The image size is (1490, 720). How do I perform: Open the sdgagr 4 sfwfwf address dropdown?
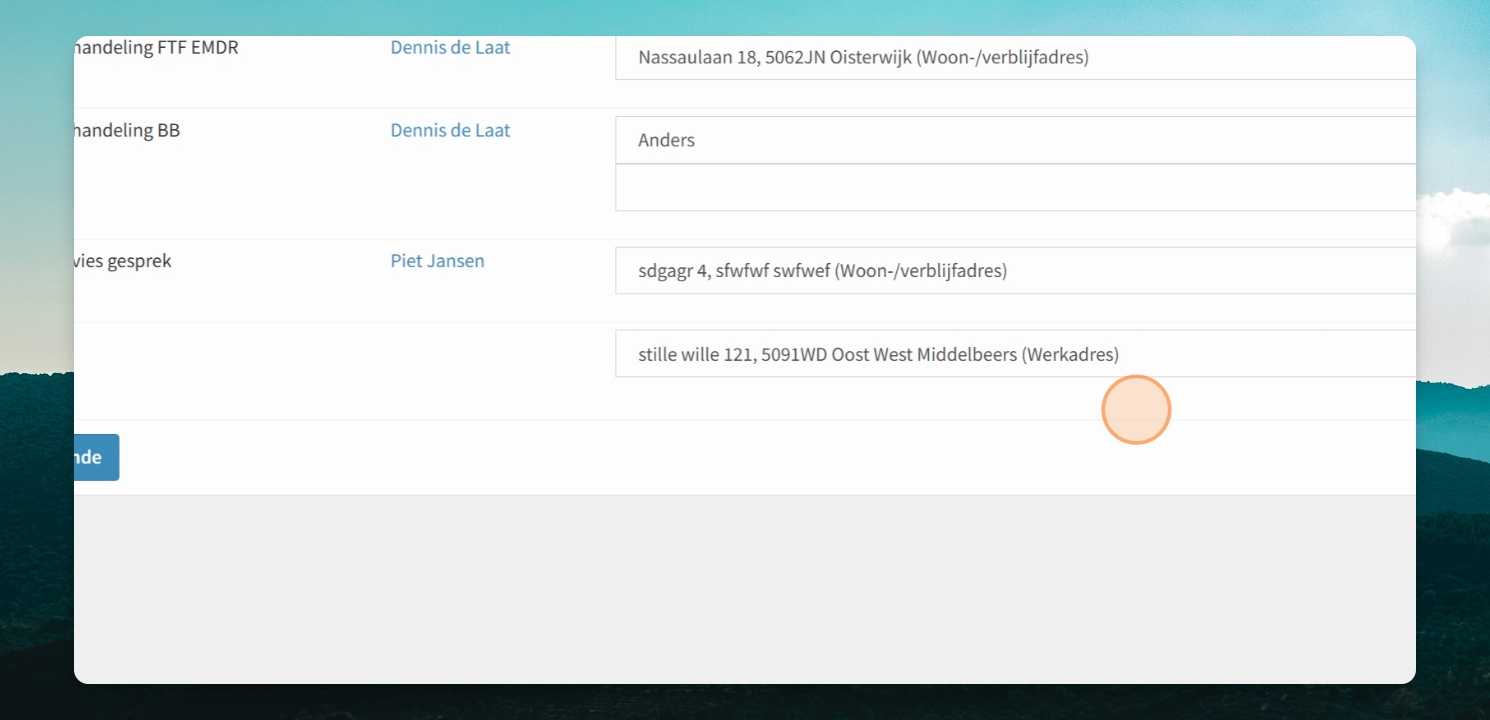point(1015,270)
